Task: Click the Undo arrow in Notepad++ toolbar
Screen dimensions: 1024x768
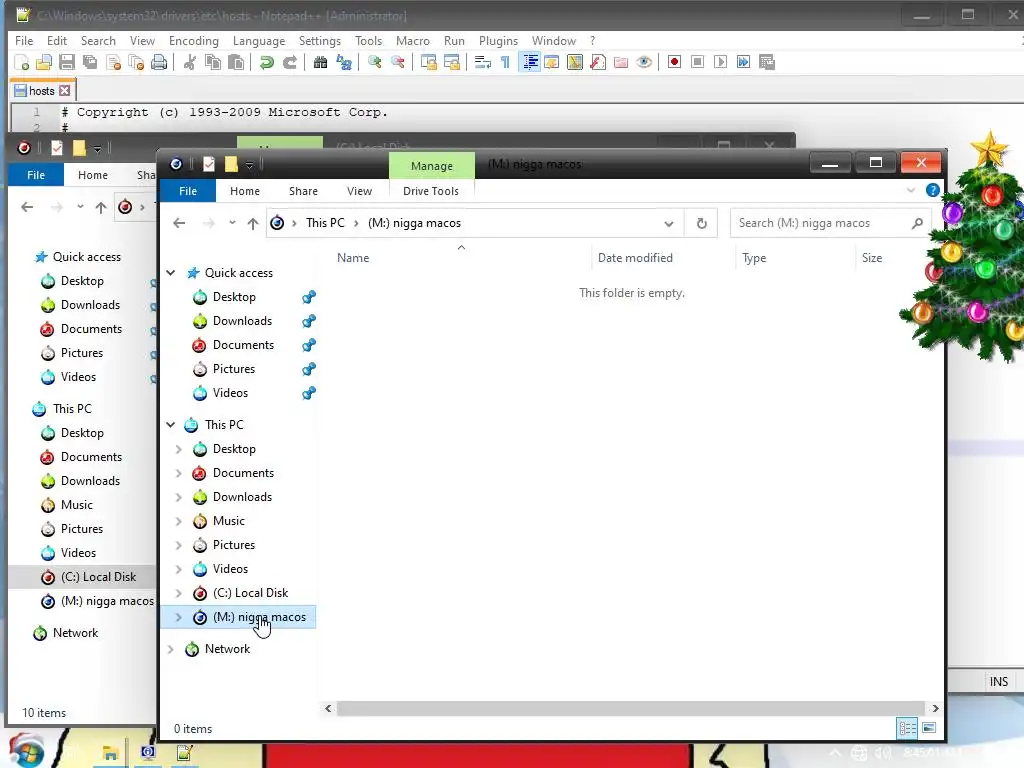Action: [266, 62]
